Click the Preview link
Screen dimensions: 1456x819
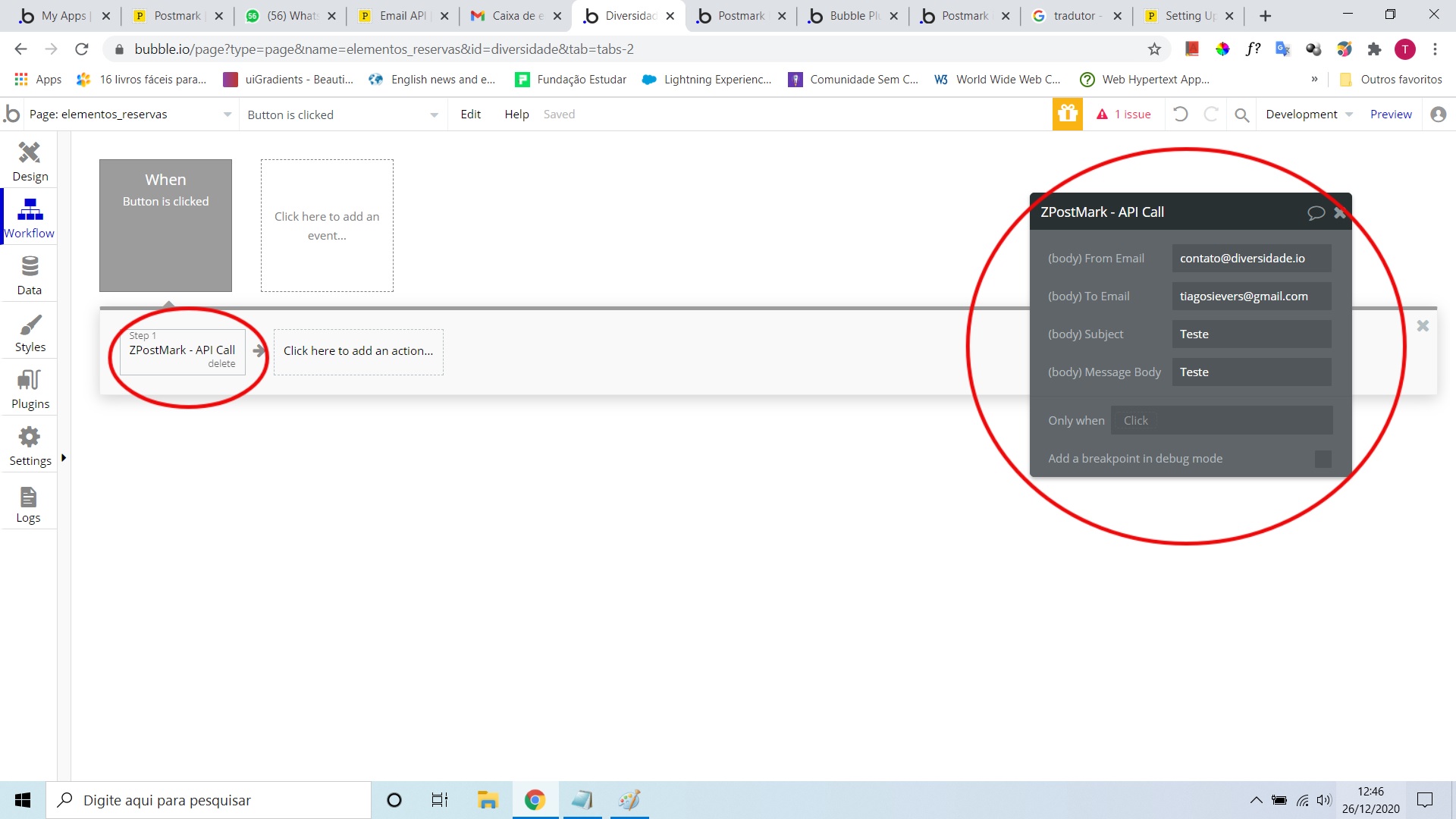1391,115
